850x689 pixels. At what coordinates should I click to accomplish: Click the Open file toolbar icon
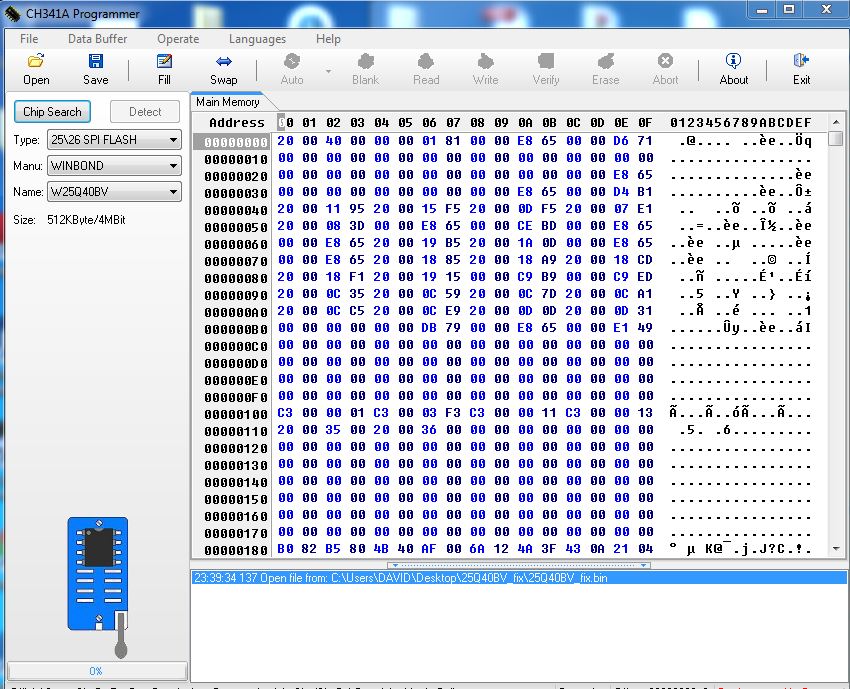(36, 69)
